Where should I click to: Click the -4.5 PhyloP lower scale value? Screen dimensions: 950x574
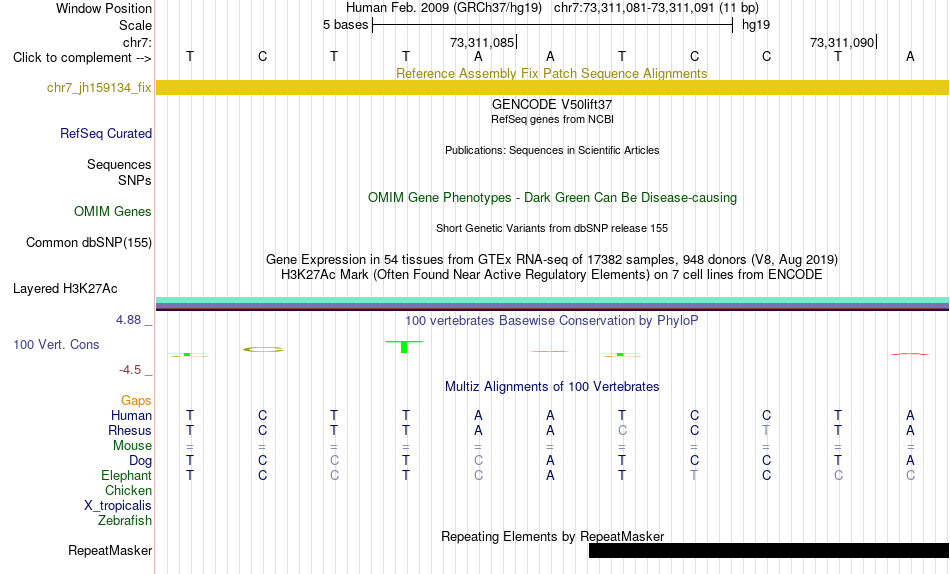click(130, 370)
